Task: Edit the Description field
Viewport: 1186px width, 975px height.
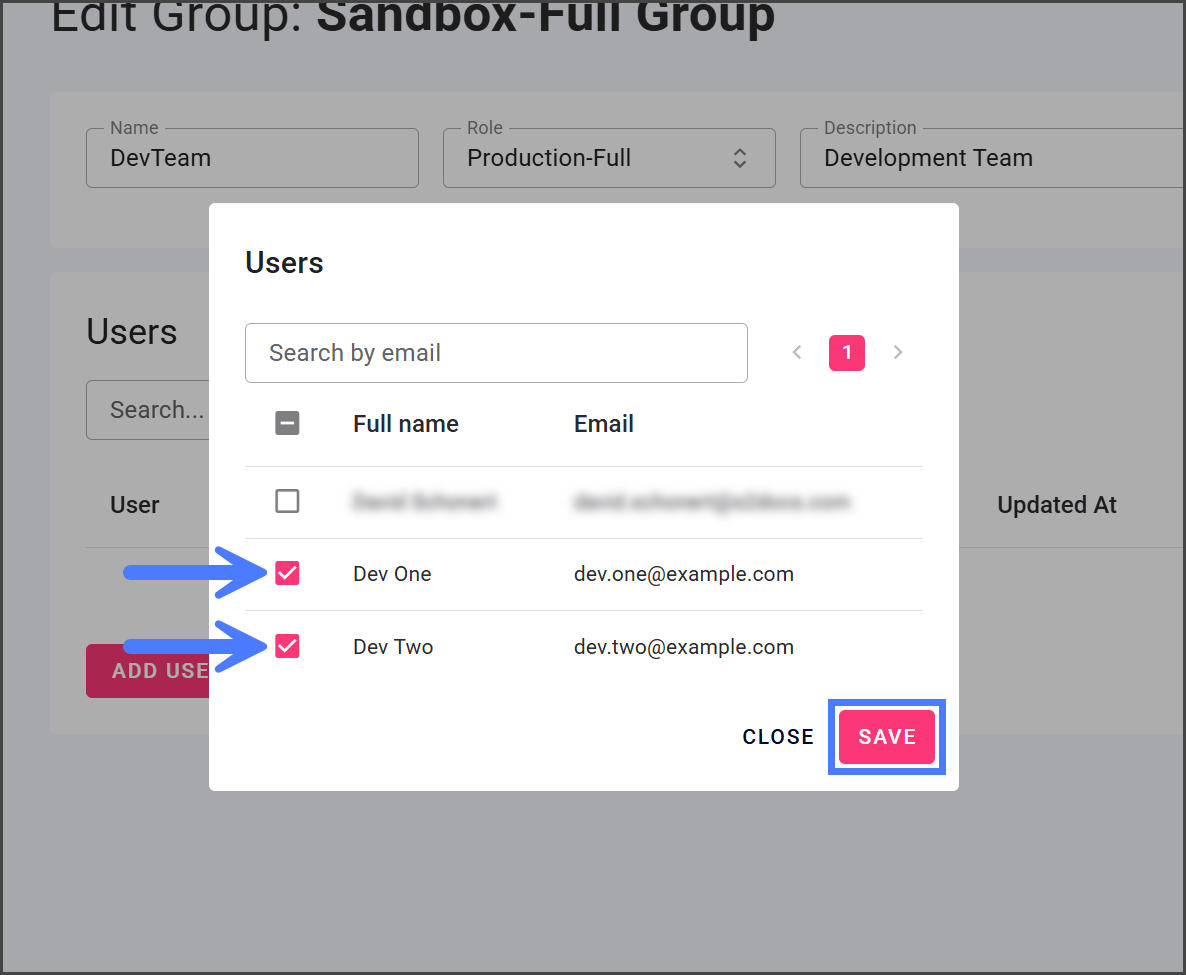Action: pos(990,158)
